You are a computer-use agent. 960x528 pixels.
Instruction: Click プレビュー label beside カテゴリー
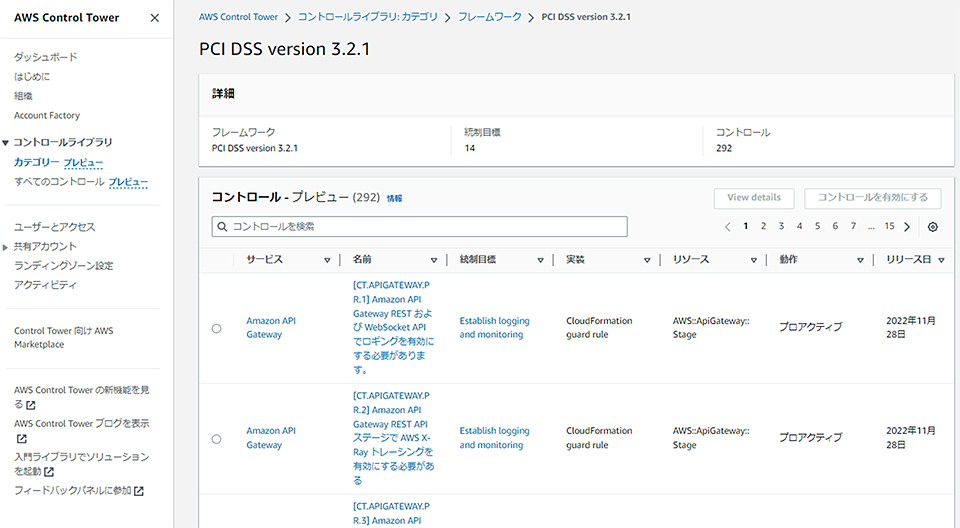(x=83, y=163)
